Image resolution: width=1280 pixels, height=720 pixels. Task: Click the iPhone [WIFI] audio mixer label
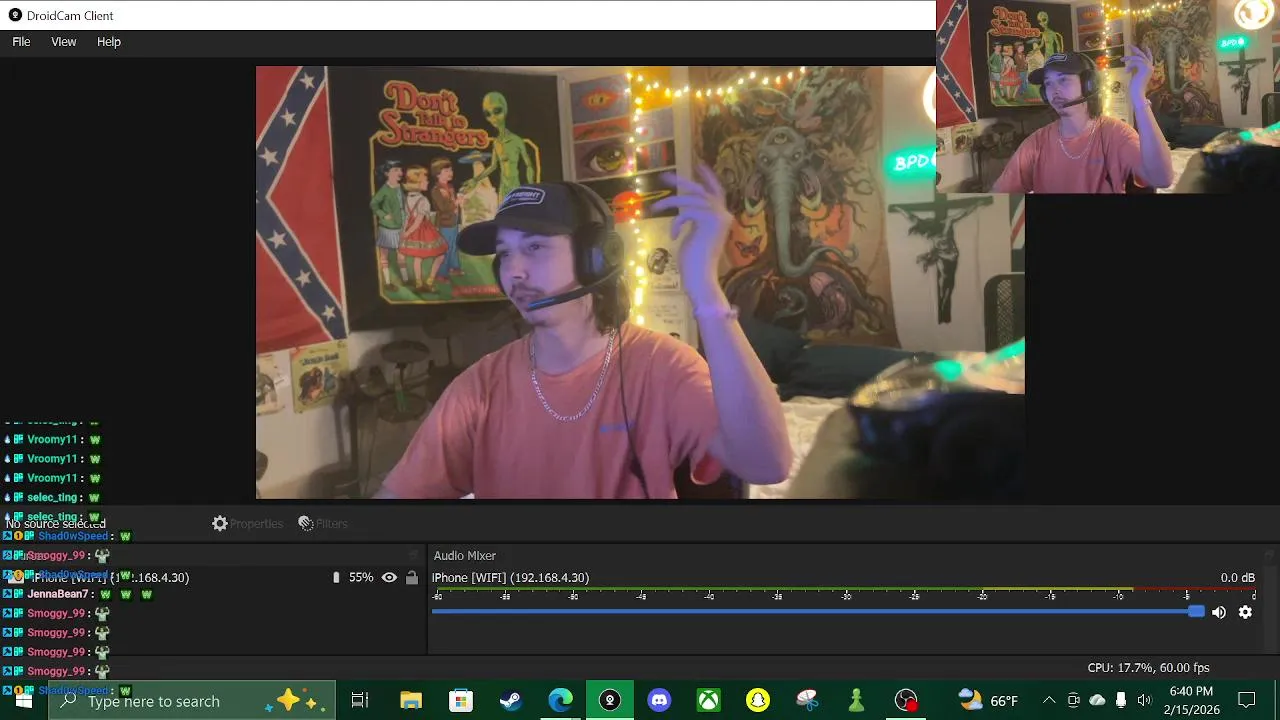tap(510, 578)
